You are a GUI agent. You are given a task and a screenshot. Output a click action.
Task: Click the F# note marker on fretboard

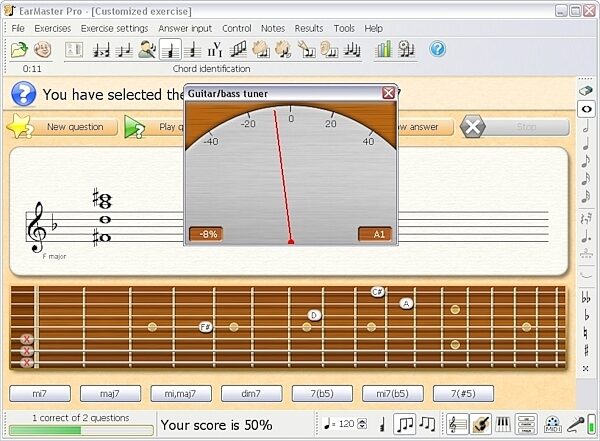[x=206, y=327]
